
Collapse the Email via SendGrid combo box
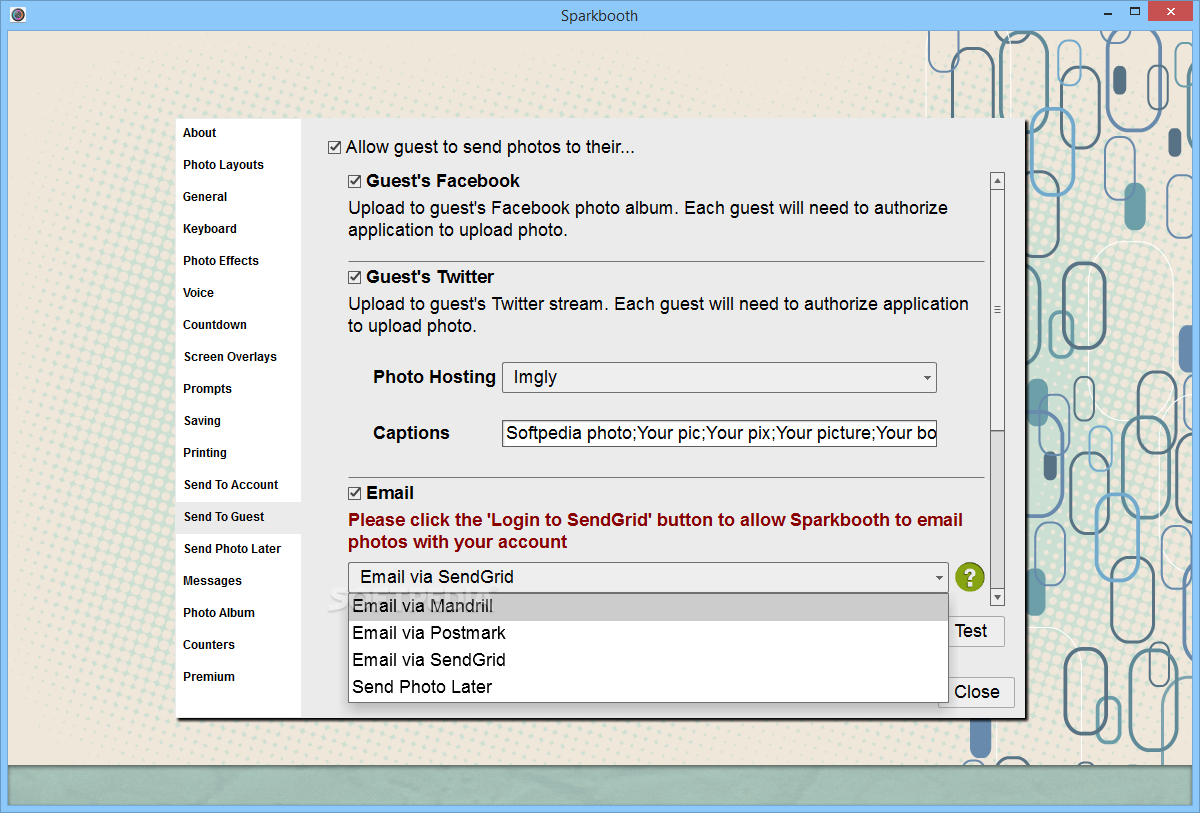[648, 577]
